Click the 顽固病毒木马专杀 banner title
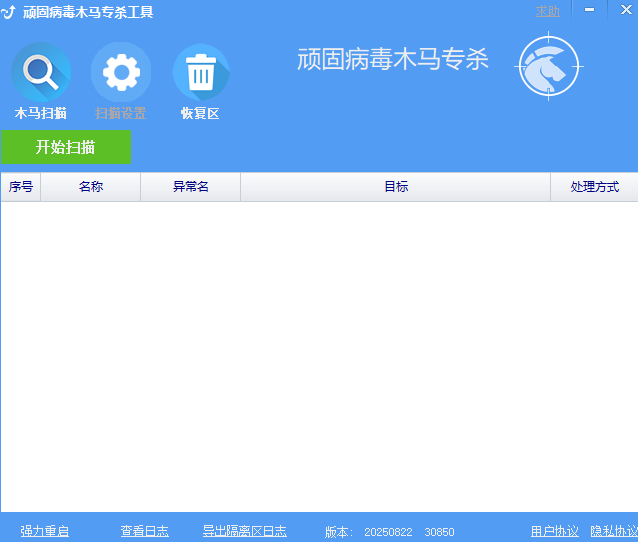The width and height of the screenshot is (638, 542). 393,59
